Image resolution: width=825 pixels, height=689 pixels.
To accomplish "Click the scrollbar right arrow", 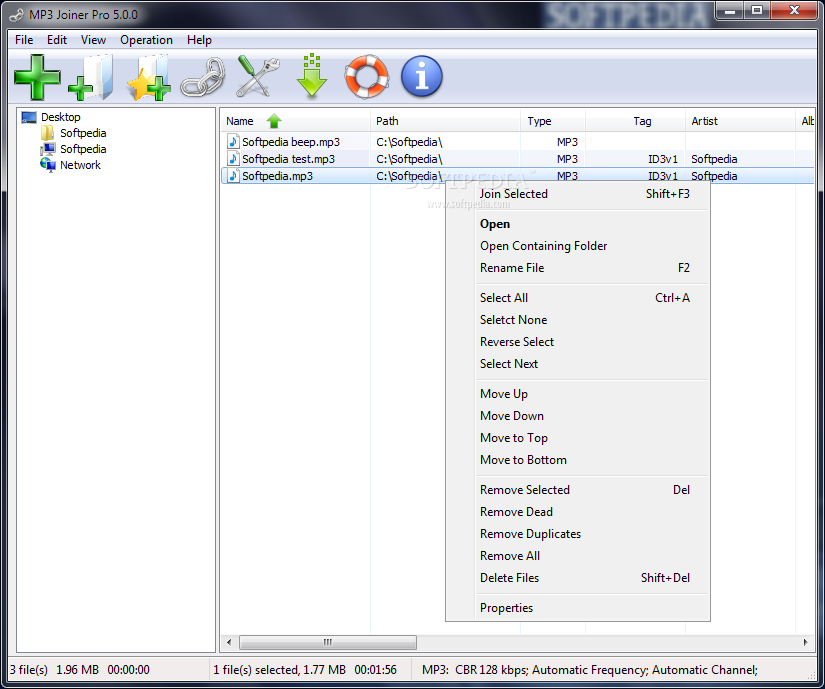I will (806, 642).
